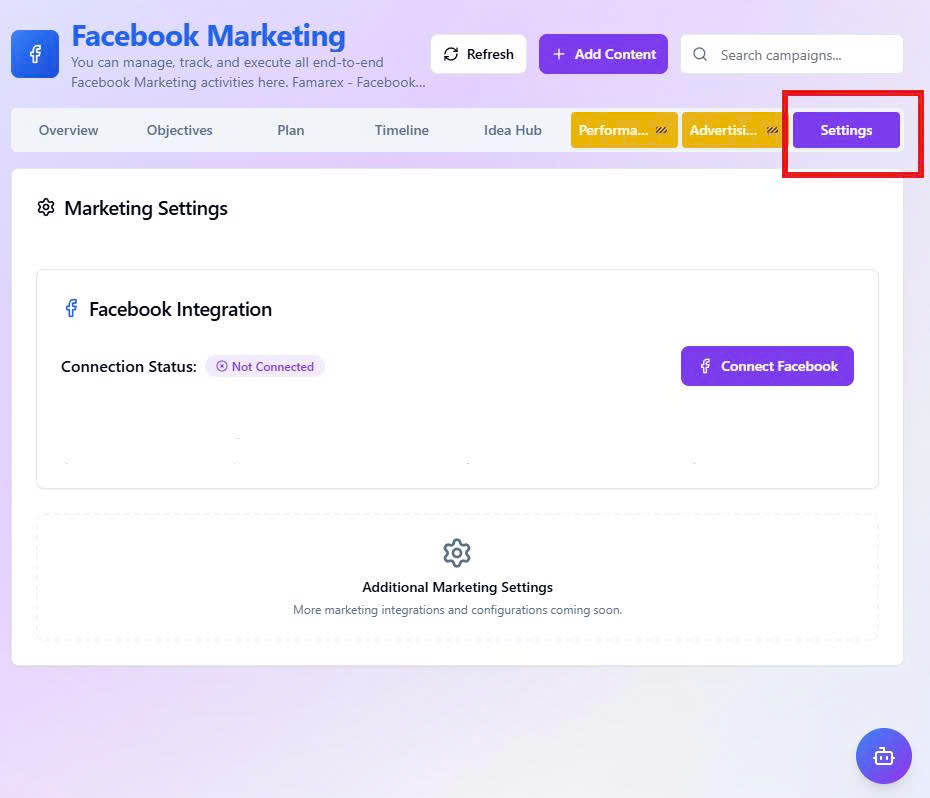Click the Connect Facebook button
This screenshot has height=798, width=930.
pyautogui.click(x=767, y=366)
